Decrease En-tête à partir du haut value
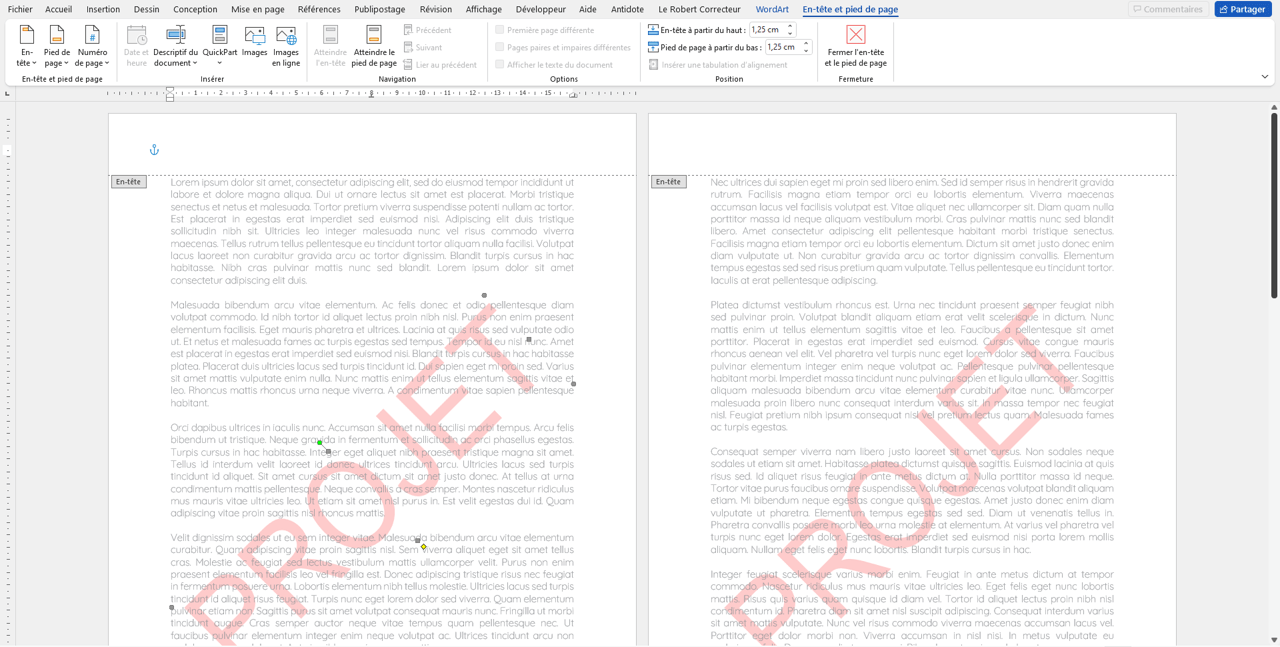Viewport: 1280px width, 647px height. pos(790,33)
